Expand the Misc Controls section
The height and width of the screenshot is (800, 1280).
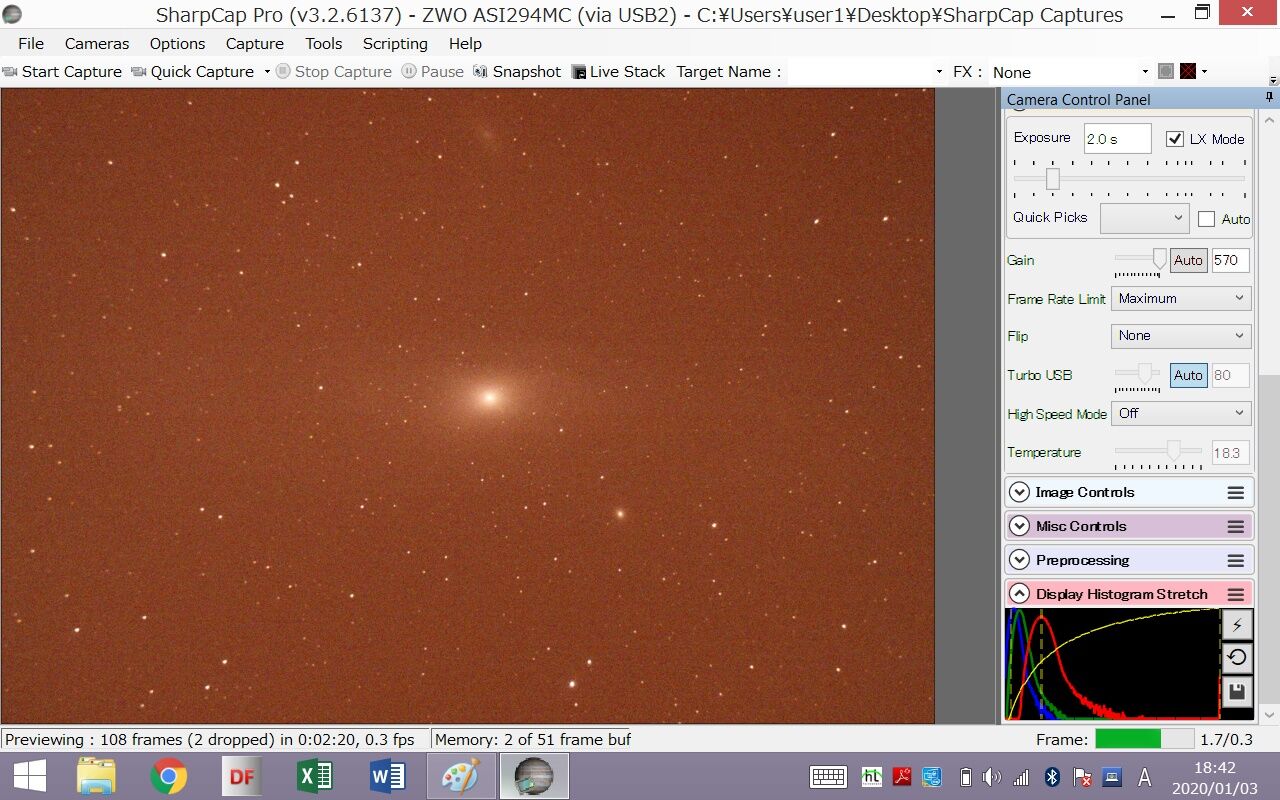click(x=1019, y=526)
